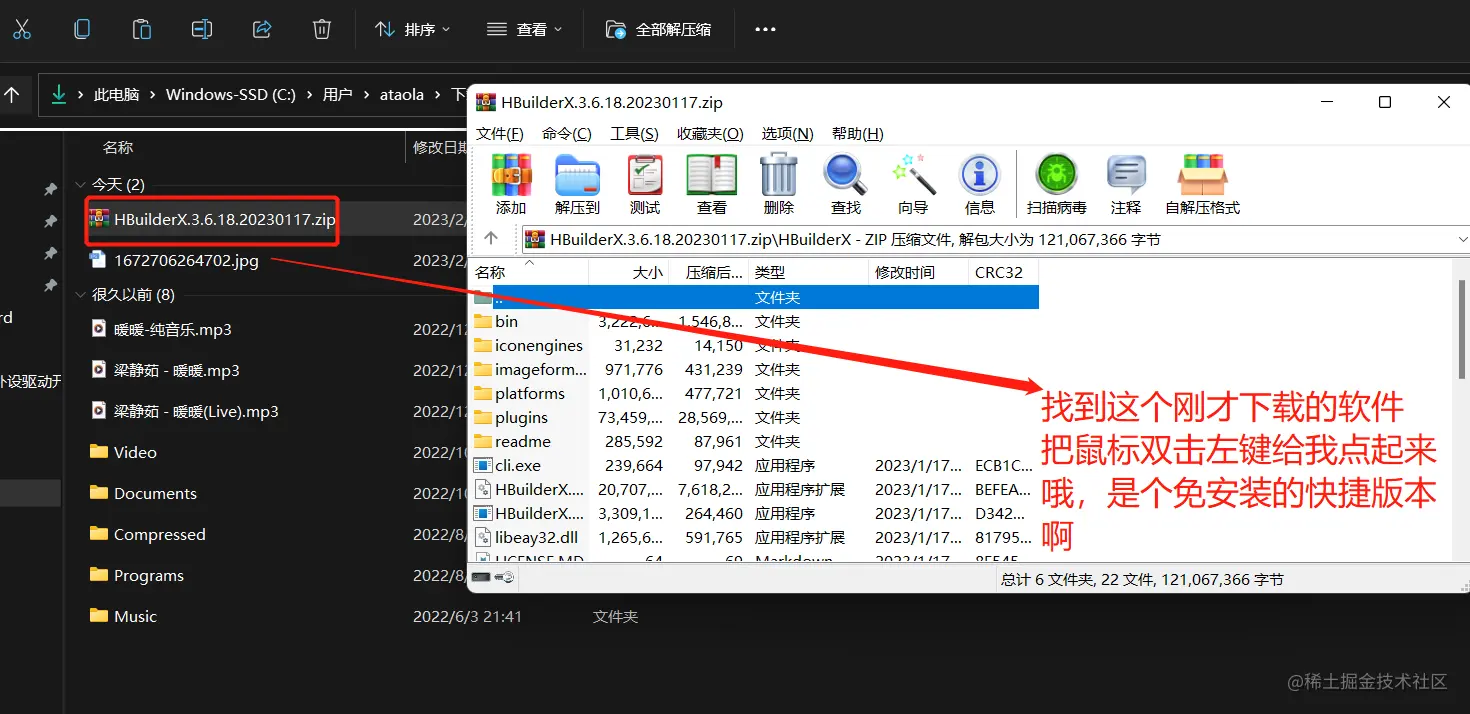The image size is (1470, 714).
Task: Open the Help (帮助) menu
Action: click(x=857, y=133)
